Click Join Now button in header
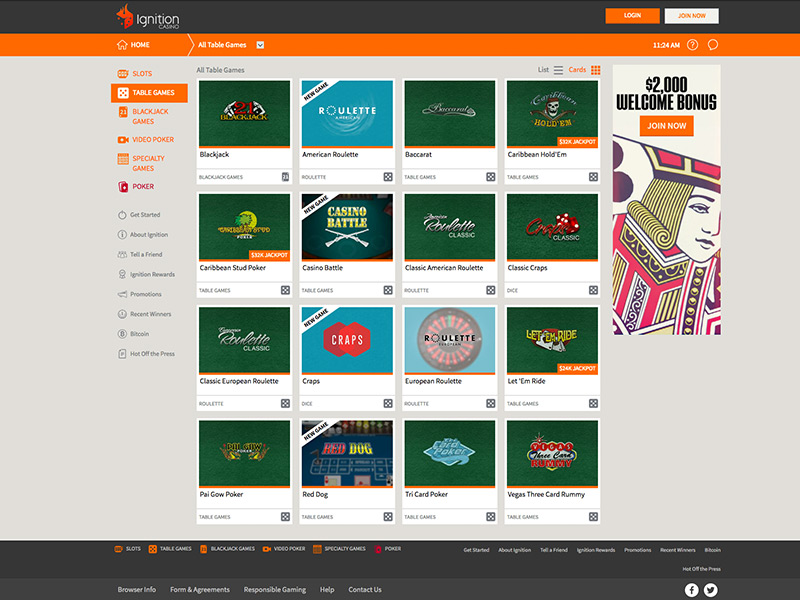 pos(692,16)
